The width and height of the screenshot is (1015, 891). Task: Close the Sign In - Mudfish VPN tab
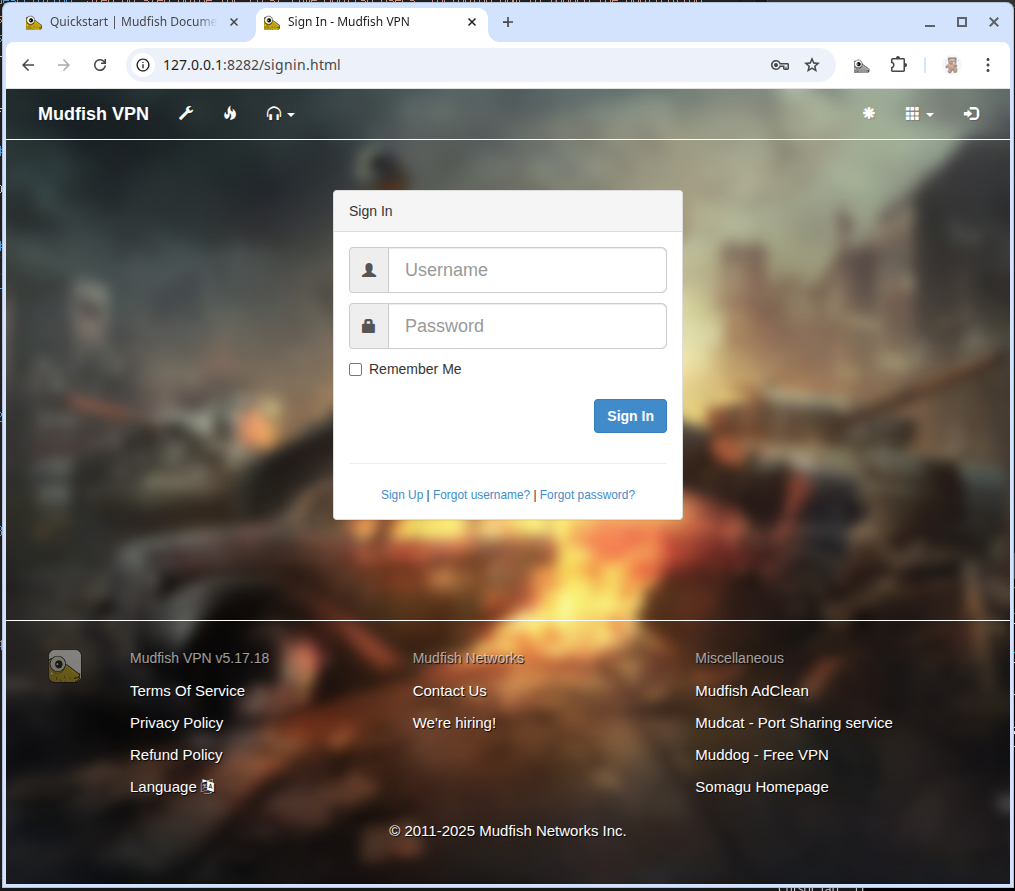click(472, 22)
